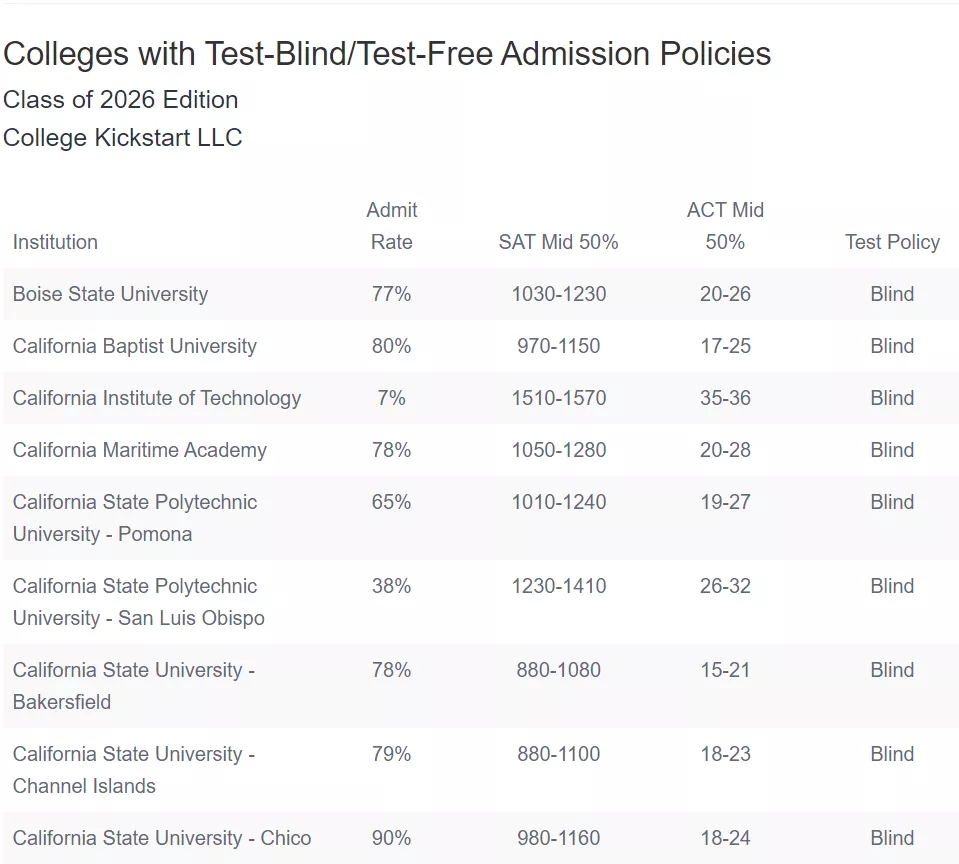
Task: Select California State University - Bakersfield cell
Action: pos(133,686)
